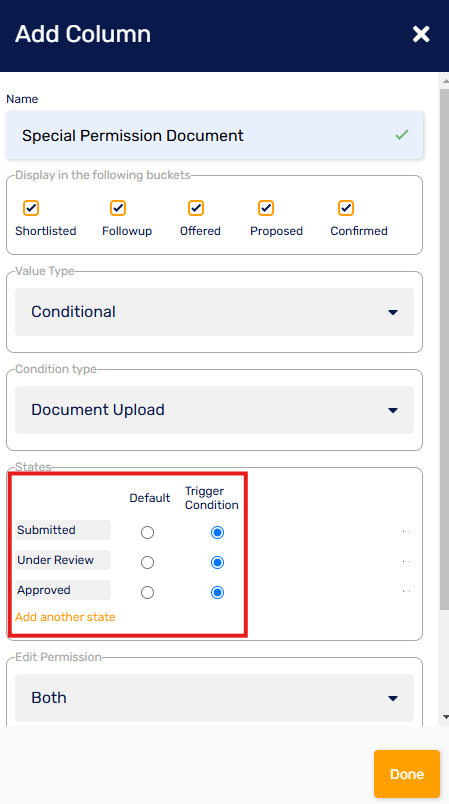The image size is (449, 804).
Task: Toggle the Proposed bucket checkbox
Action: [x=266, y=208]
